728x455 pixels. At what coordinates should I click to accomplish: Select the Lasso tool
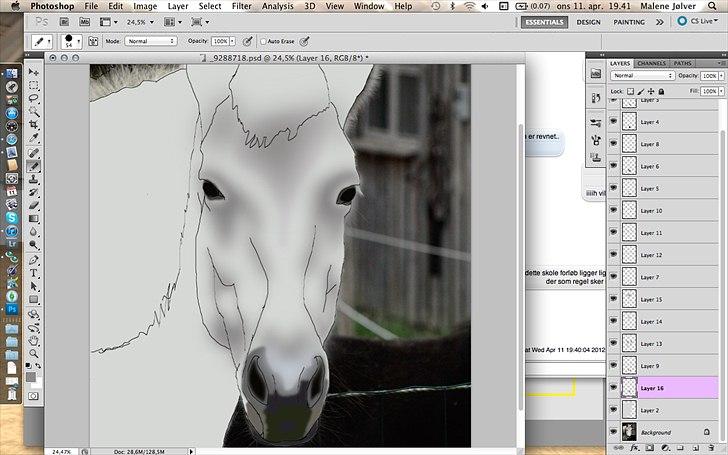tap(34, 99)
